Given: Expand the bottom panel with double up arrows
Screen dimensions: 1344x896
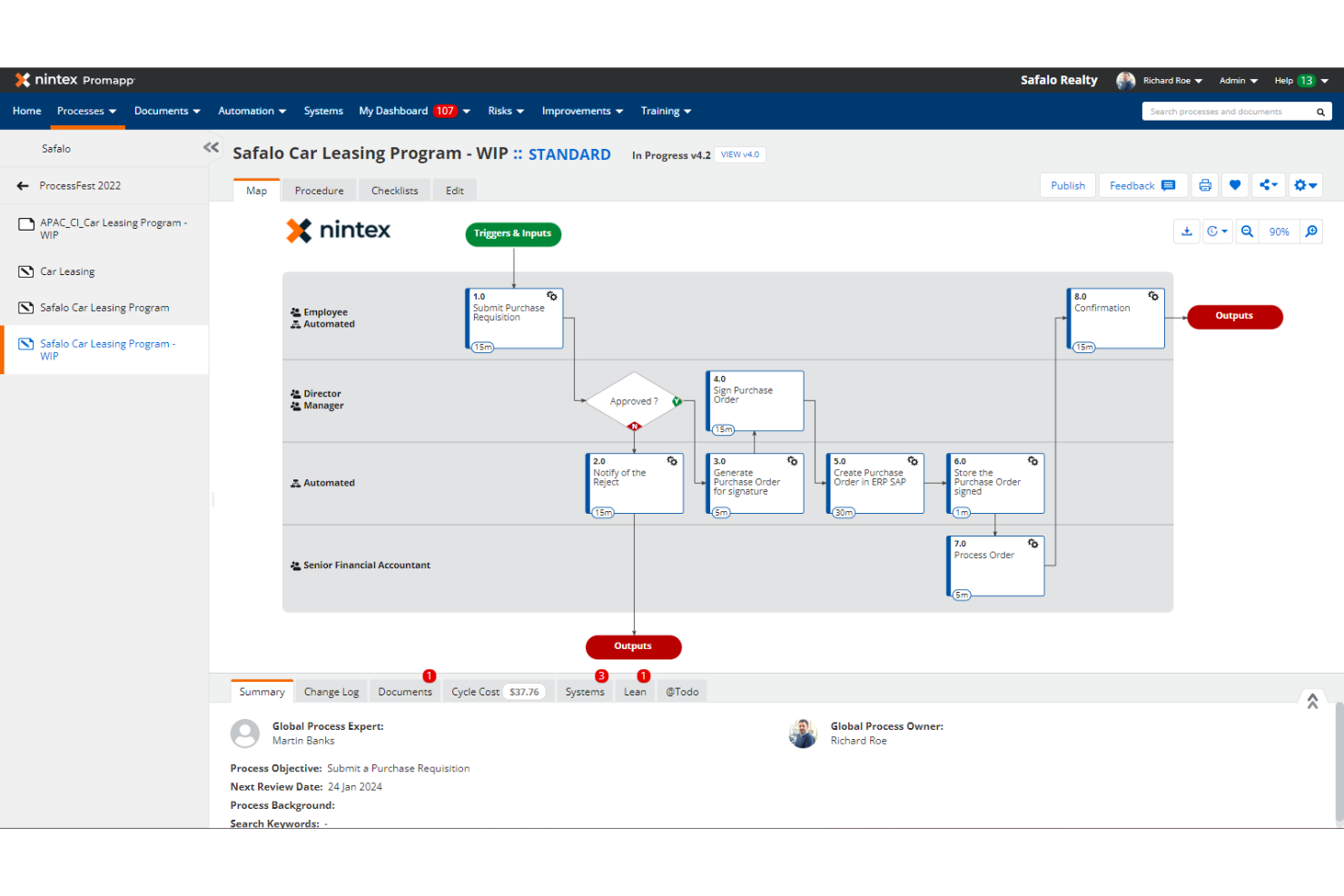Looking at the screenshot, I should click(x=1312, y=701).
